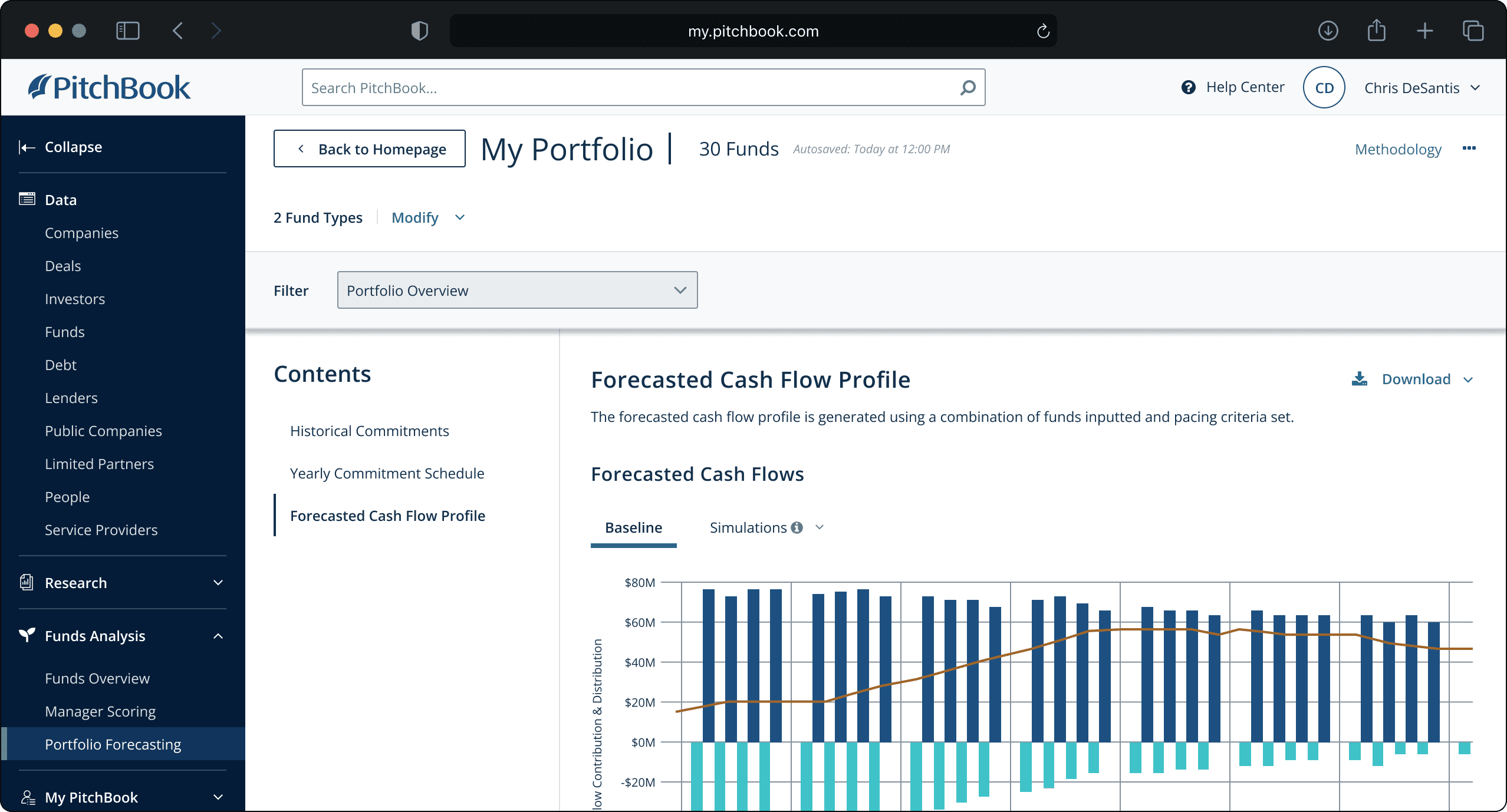The height and width of the screenshot is (812, 1507).
Task: Select the Baseline tab
Action: pyautogui.click(x=633, y=527)
